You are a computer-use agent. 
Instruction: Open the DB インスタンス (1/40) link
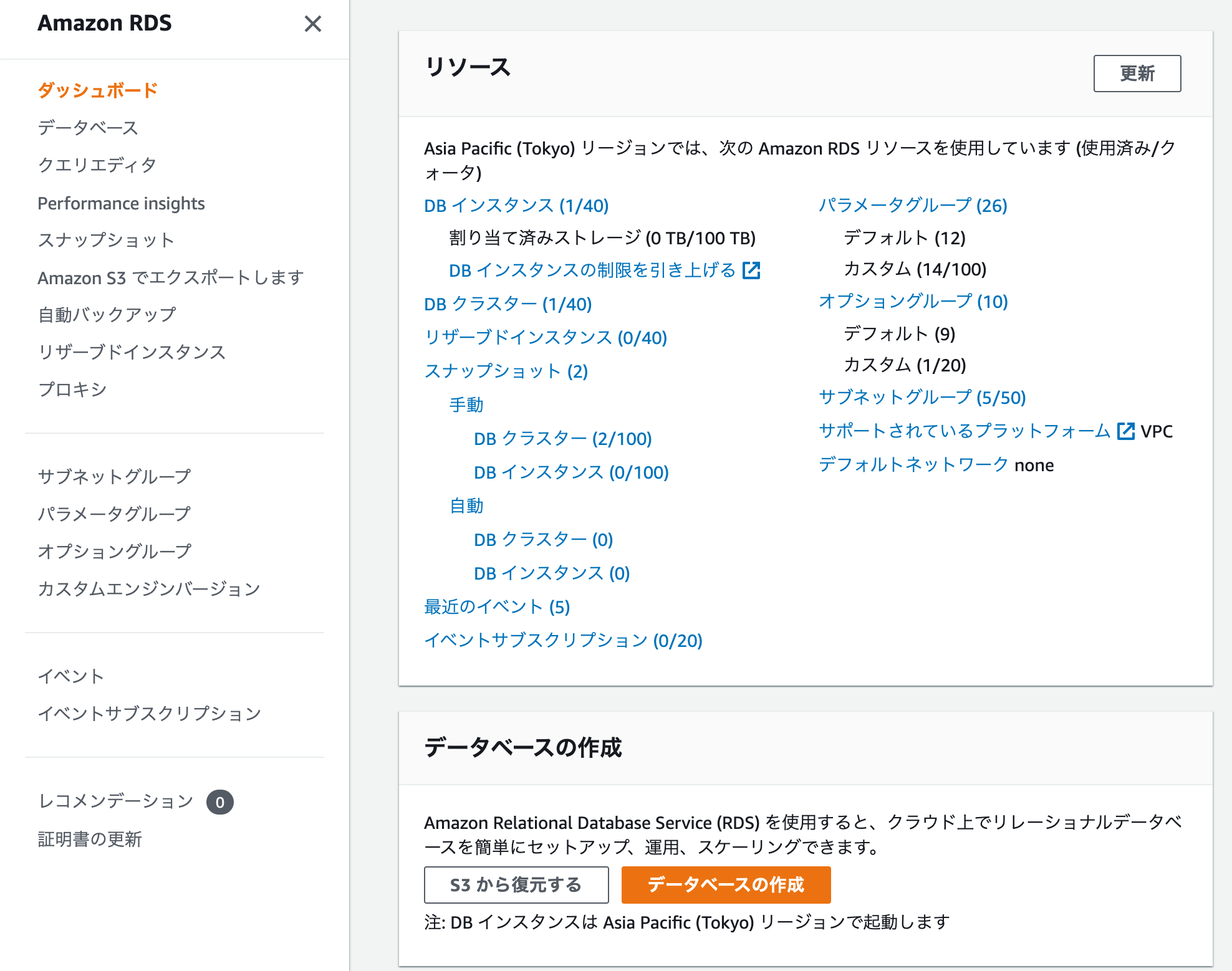click(516, 206)
